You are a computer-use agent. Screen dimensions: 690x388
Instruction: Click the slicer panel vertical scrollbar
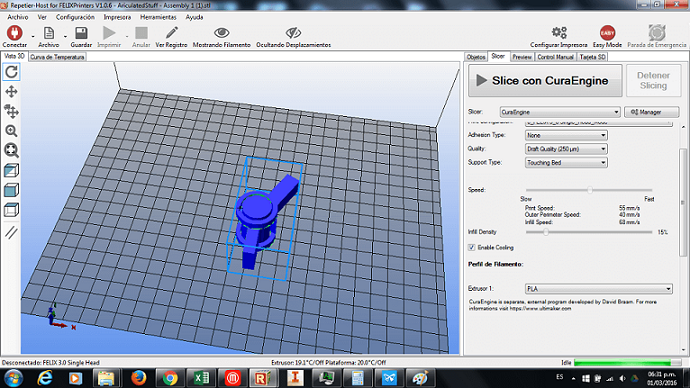pyautogui.click(x=683, y=202)
